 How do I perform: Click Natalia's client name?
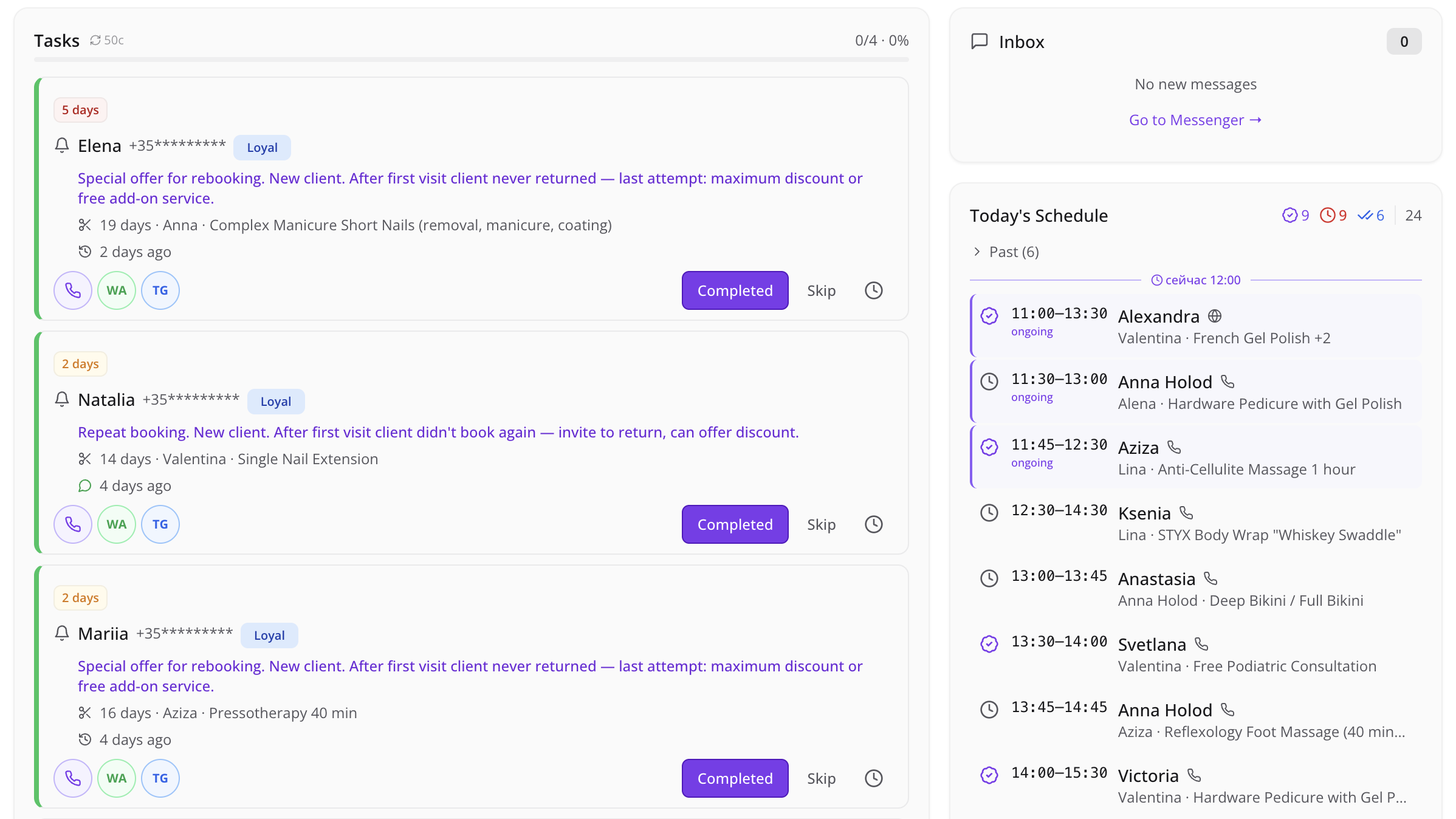click(x=106, y=400)
